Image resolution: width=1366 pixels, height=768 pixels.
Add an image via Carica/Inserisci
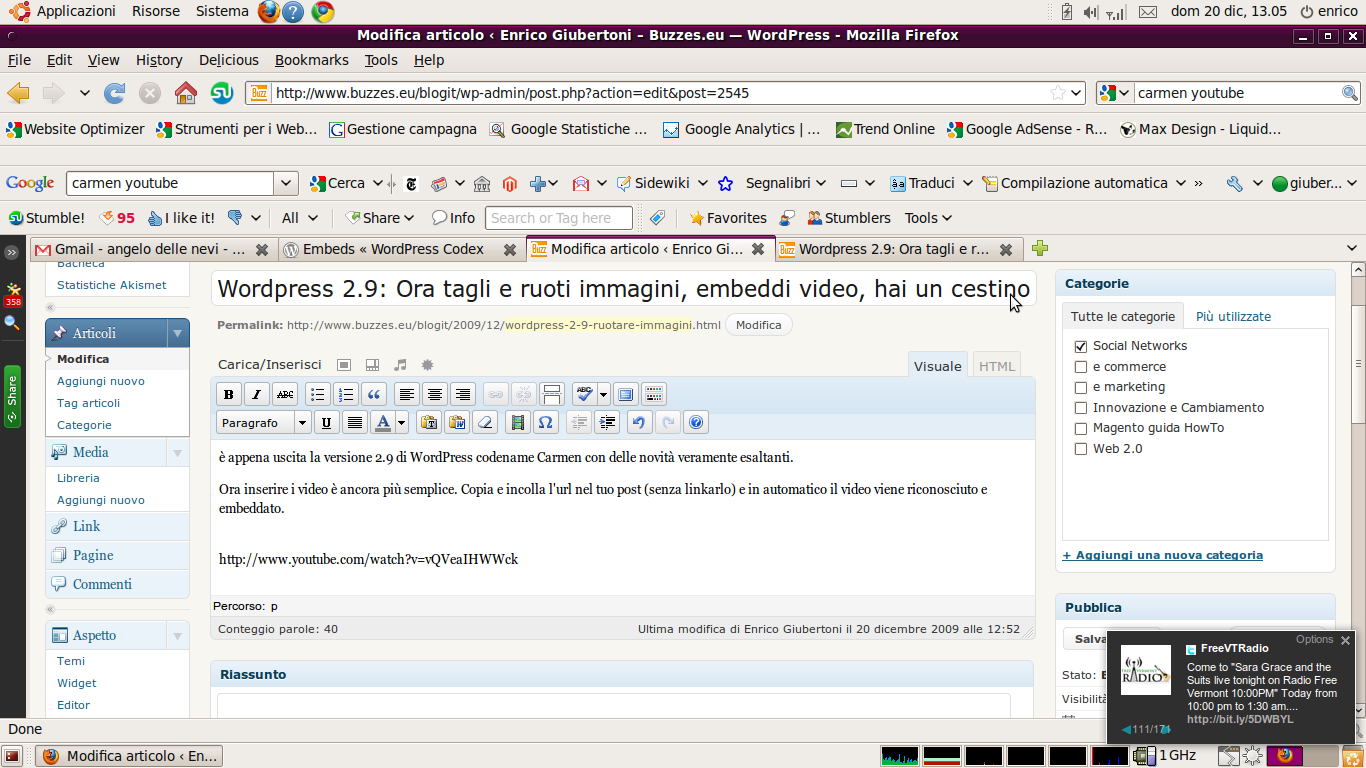(x=343, y=365)
